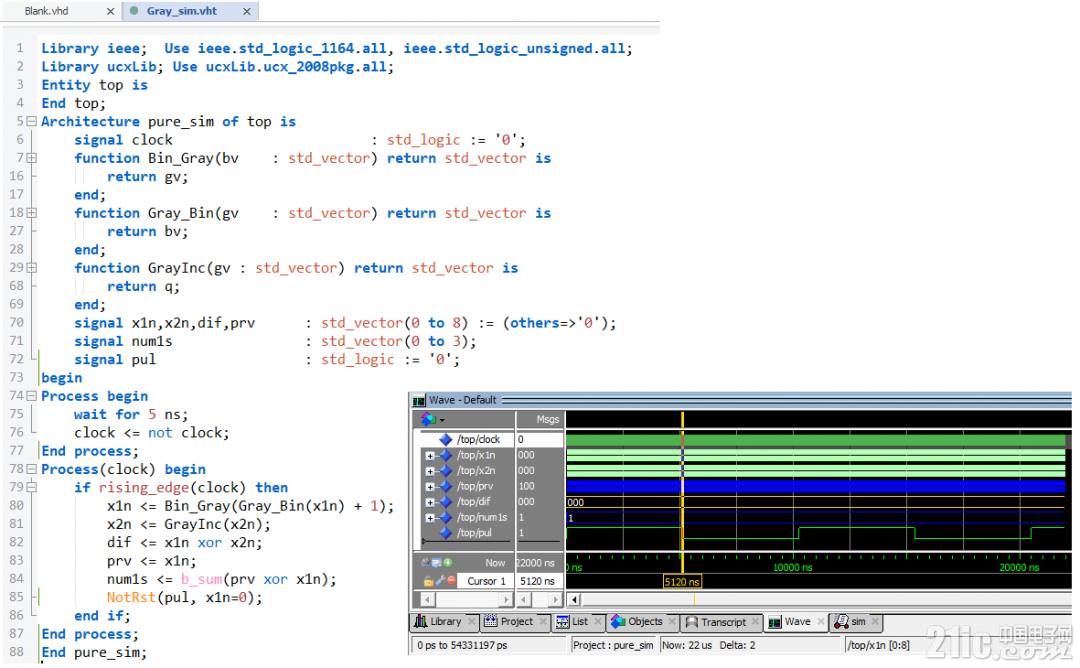1080x668 pixels.
Task: Expand the /top/x1n signal bus
Action: (430, 455)
